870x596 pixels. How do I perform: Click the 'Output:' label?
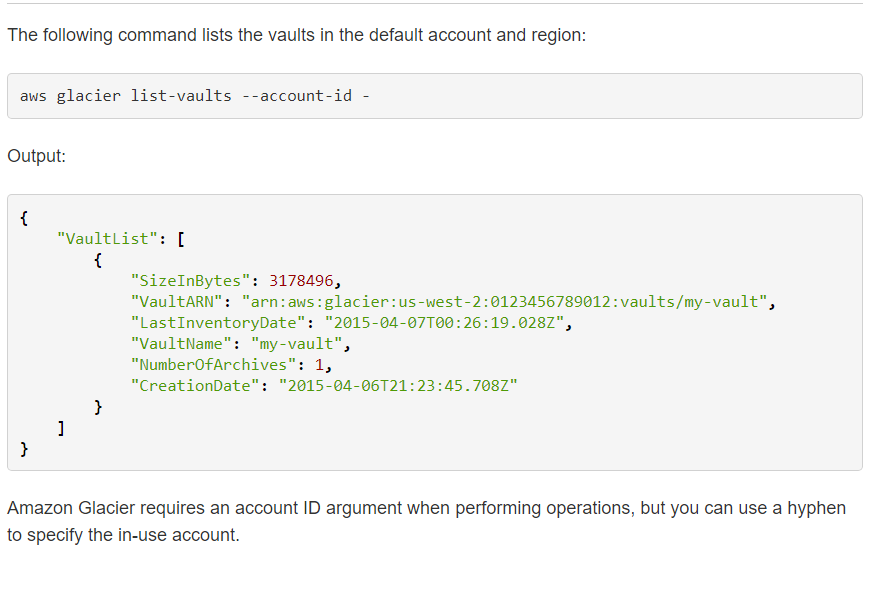[x=36, y=157]
